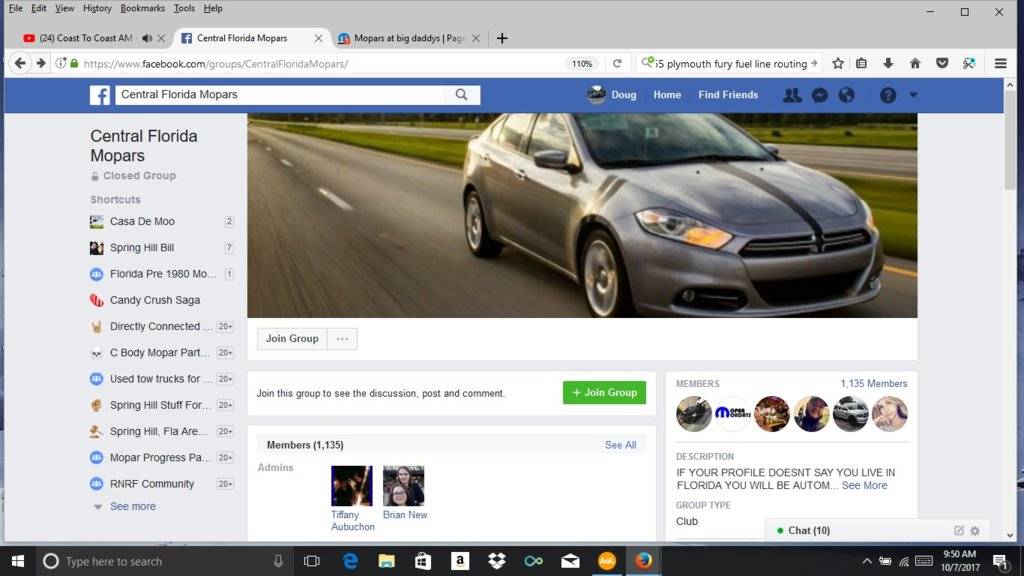This screenshot has width=1024, height=576.
Task: Open the Messenger messages icon
Action: tap(819, 95)
